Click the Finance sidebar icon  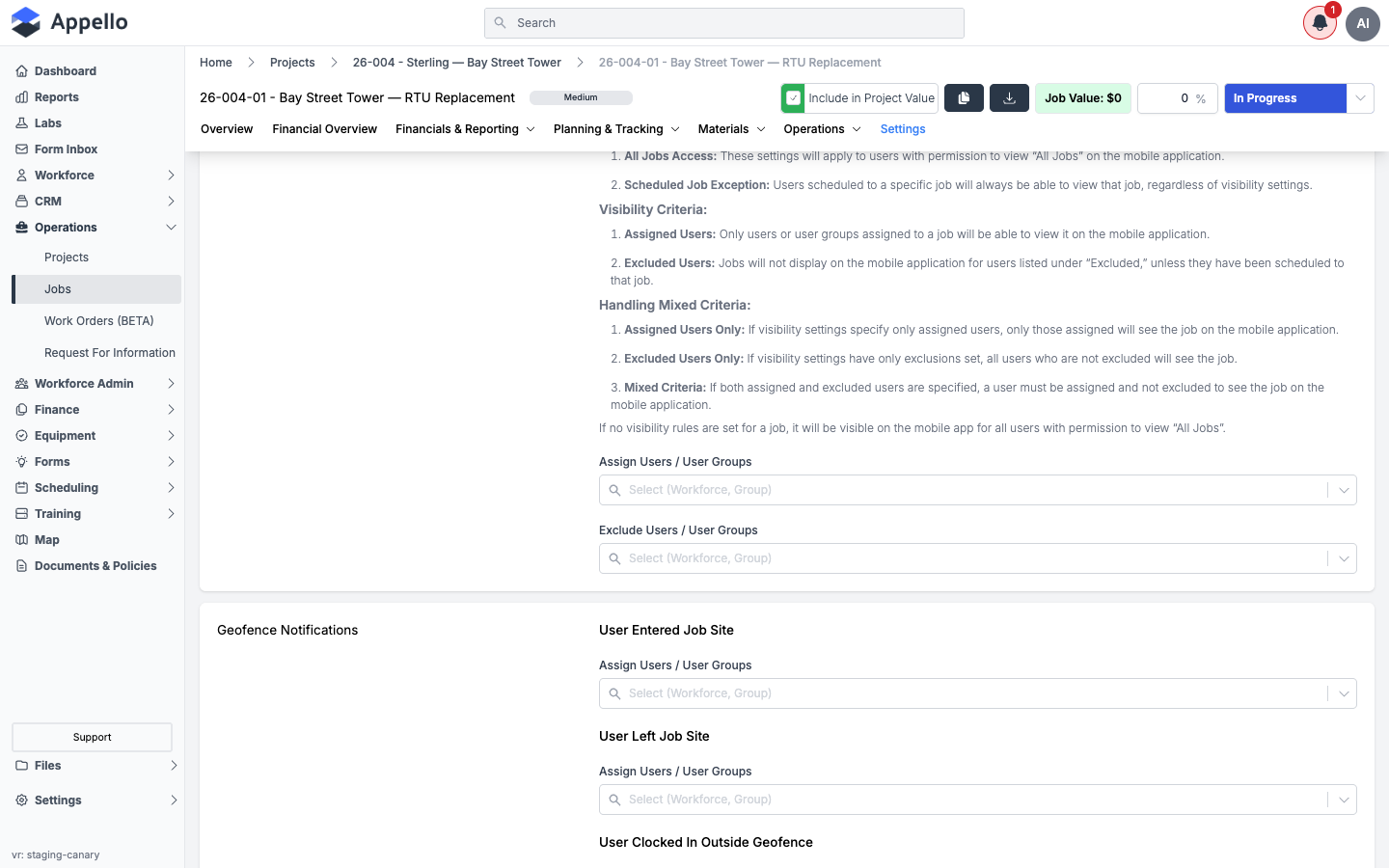point(21,410)
